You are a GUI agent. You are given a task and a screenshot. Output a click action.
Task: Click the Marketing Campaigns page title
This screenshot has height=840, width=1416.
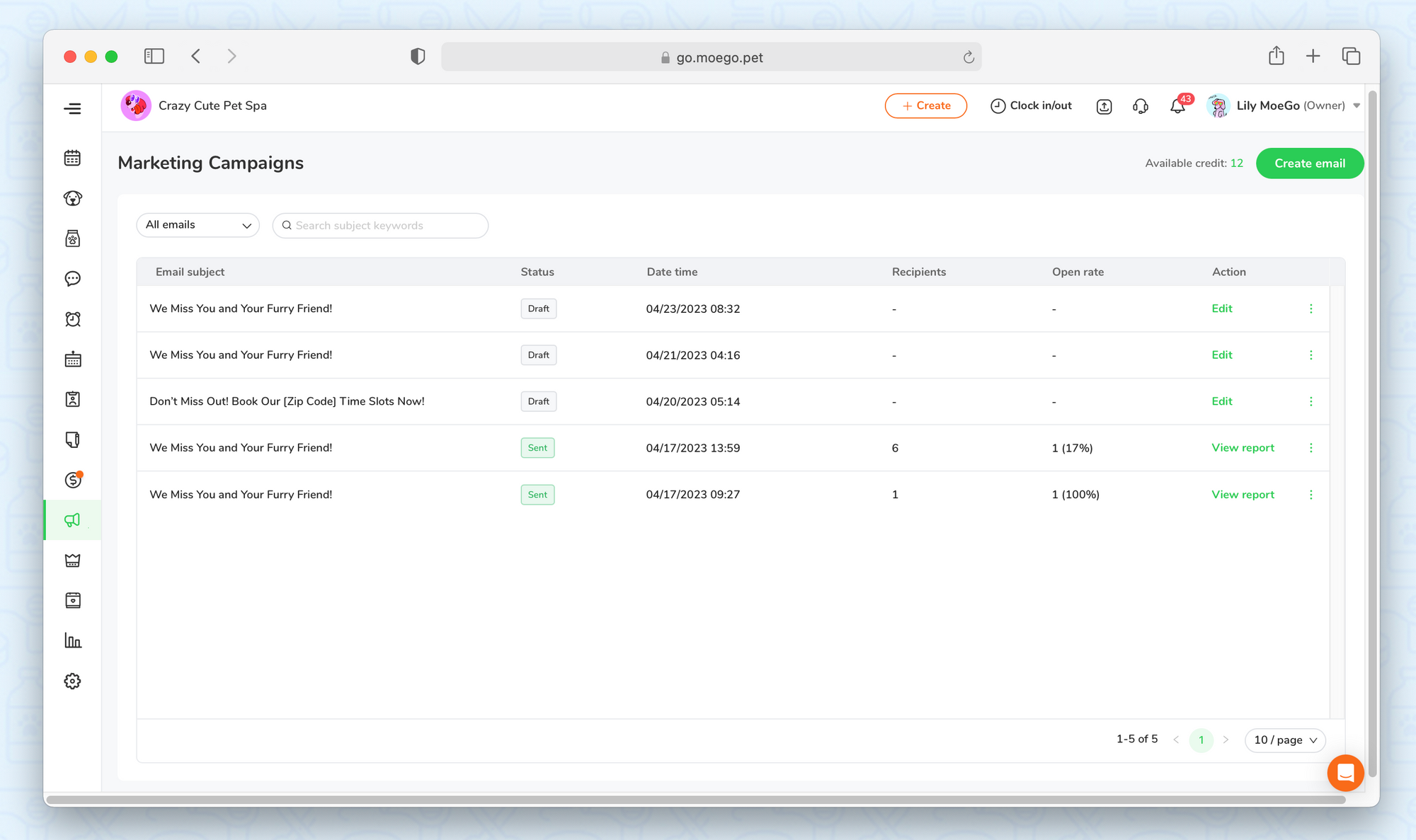tap(210, 163)
